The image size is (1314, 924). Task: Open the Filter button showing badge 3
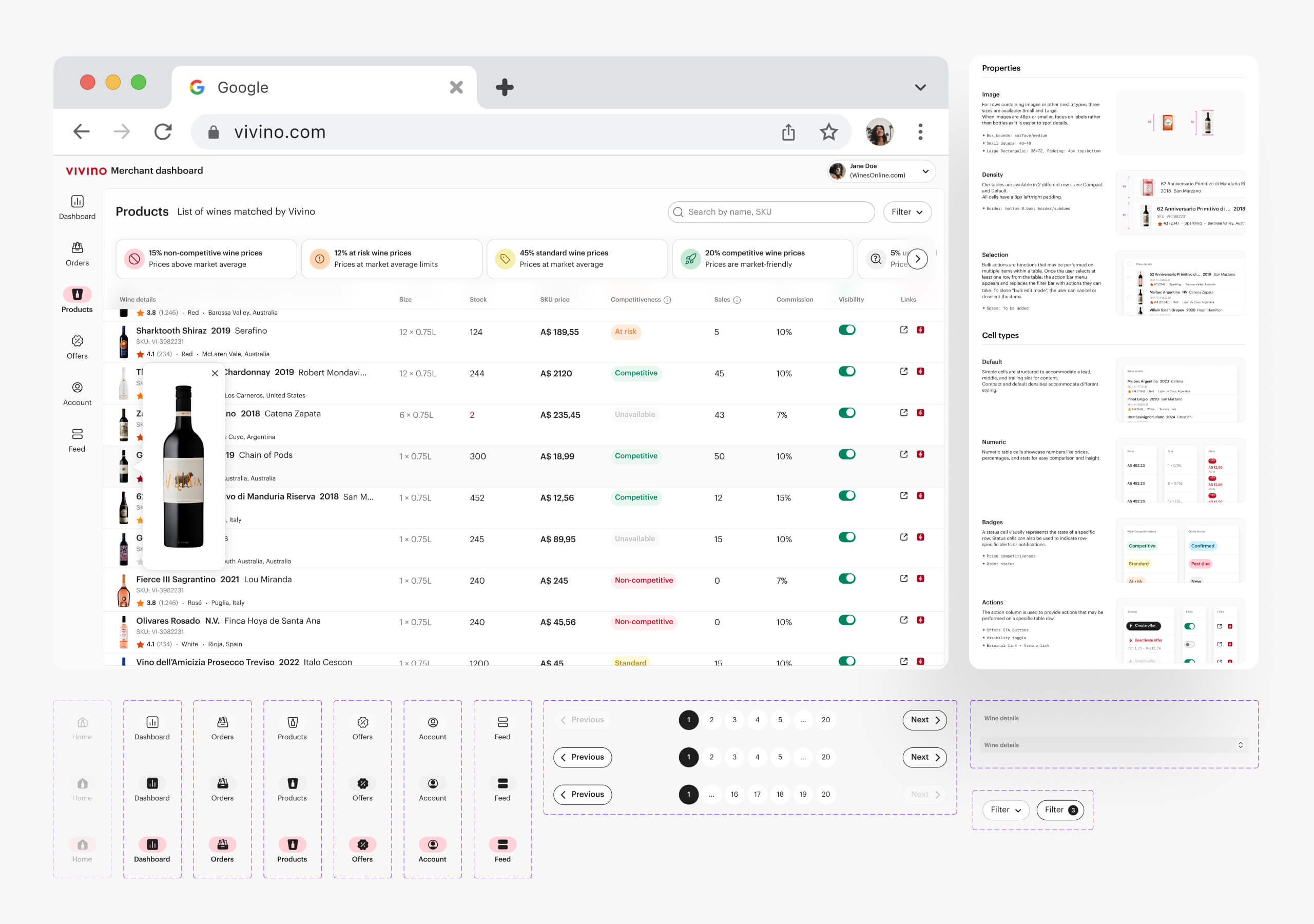coord(1060,810)
